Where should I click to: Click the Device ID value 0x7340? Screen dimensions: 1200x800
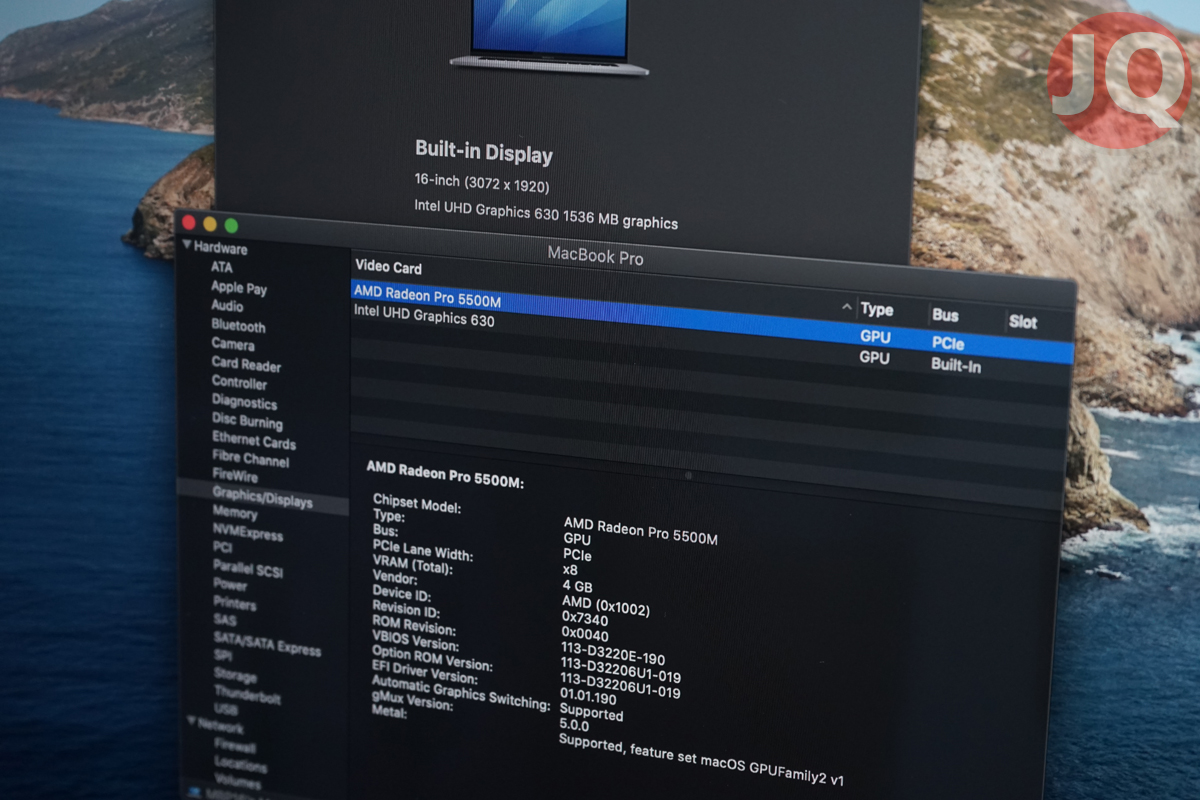point(585,619)
